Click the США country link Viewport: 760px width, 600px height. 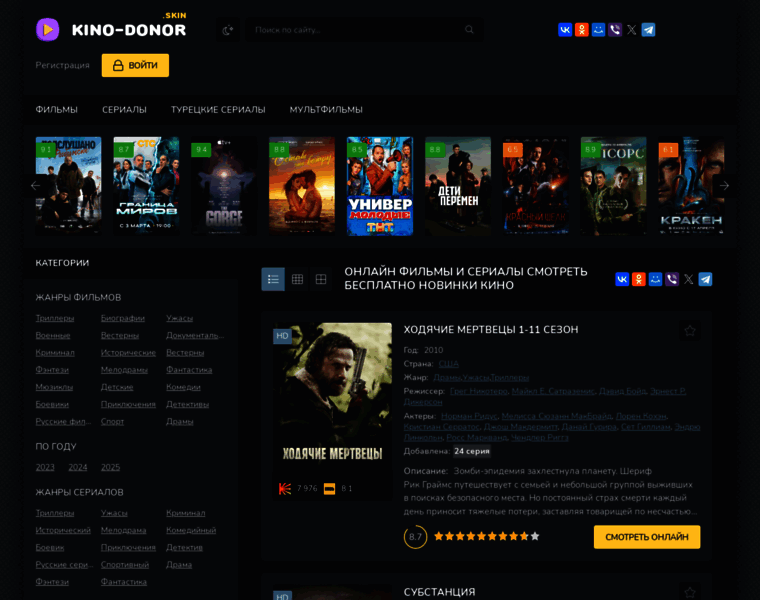[x=448, y=364]
